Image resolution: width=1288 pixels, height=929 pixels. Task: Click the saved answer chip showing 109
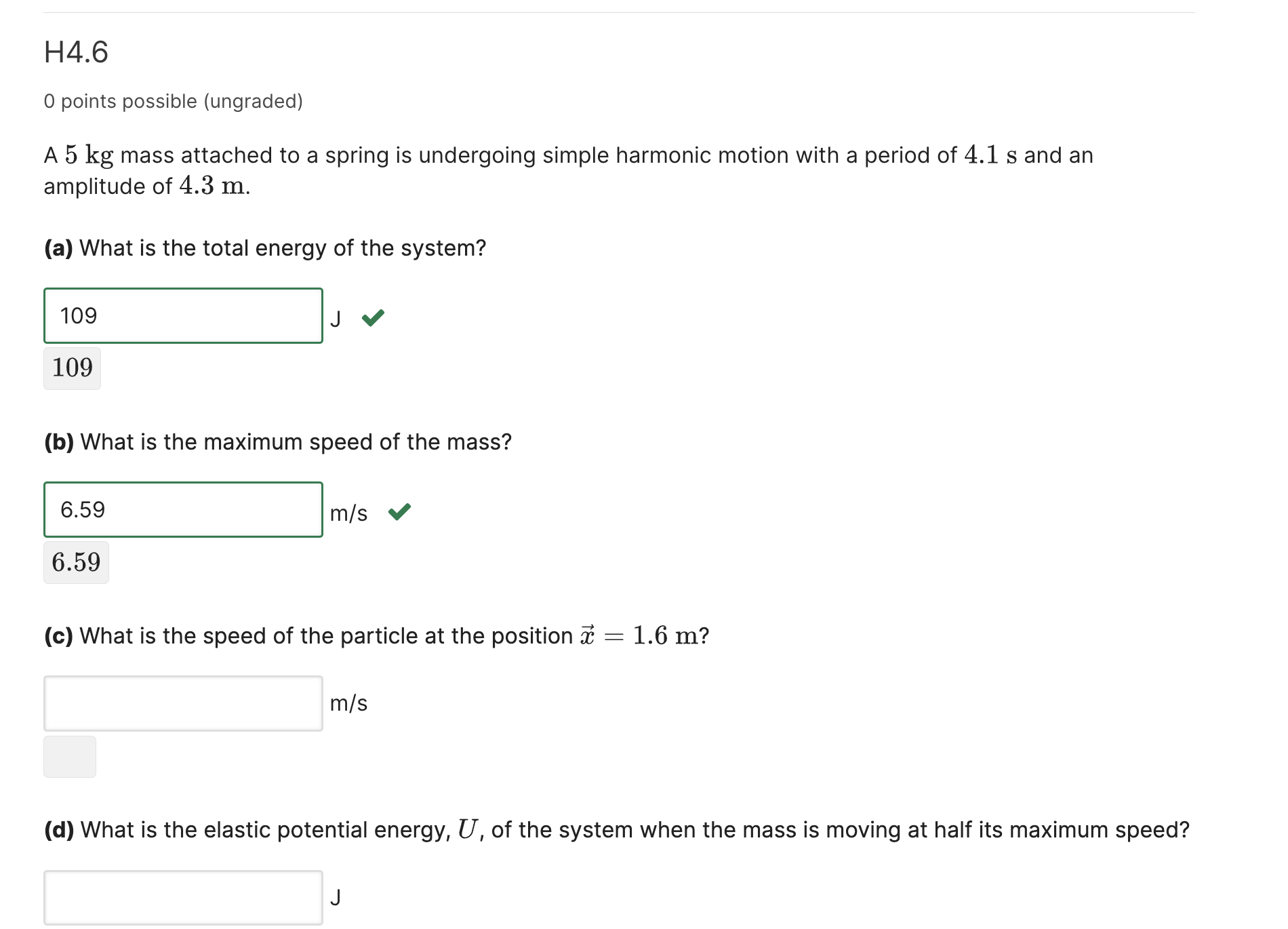71,368
